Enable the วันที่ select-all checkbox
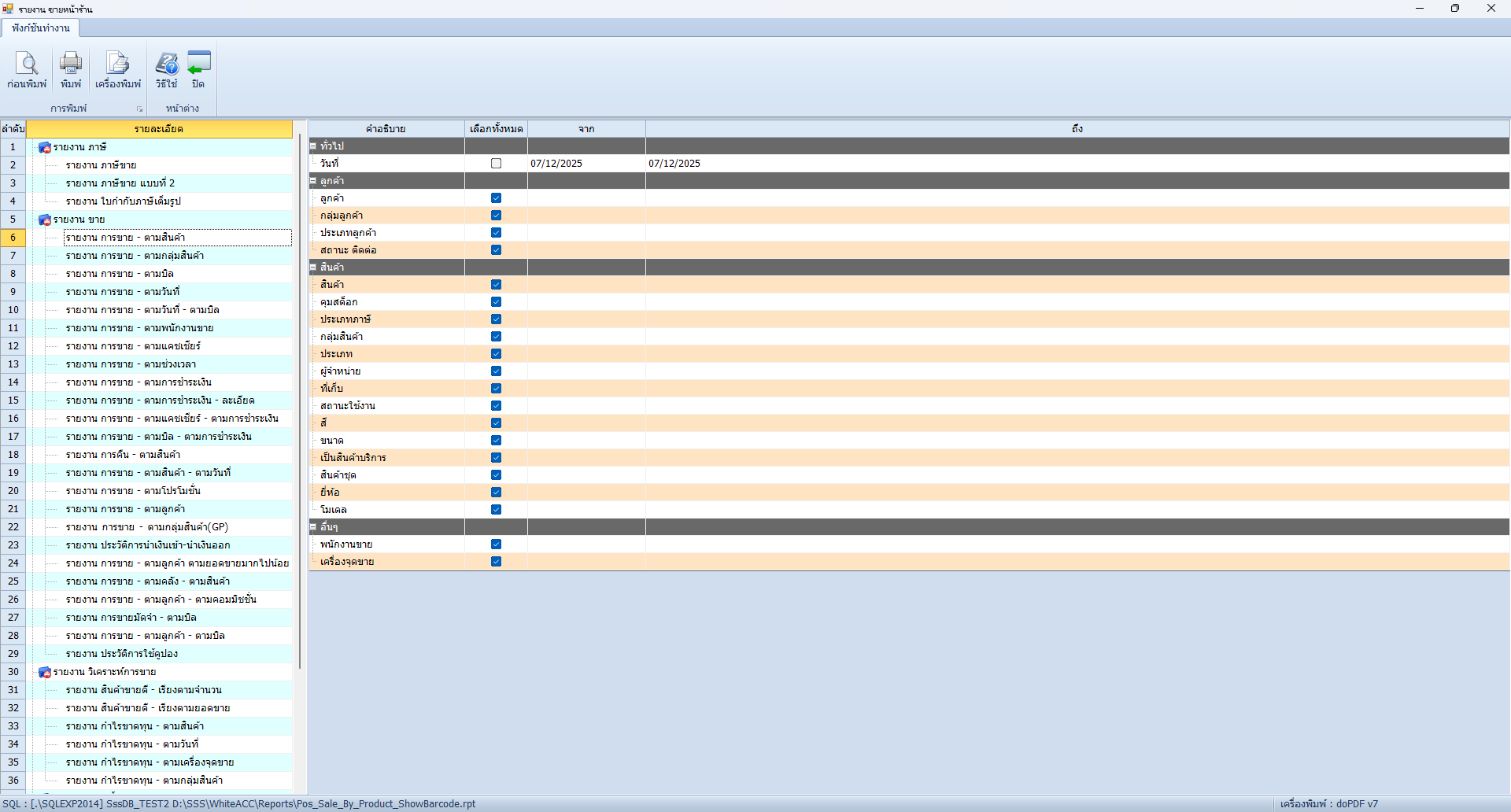This screenshot has height=812, width=1511. click(496, 164)
